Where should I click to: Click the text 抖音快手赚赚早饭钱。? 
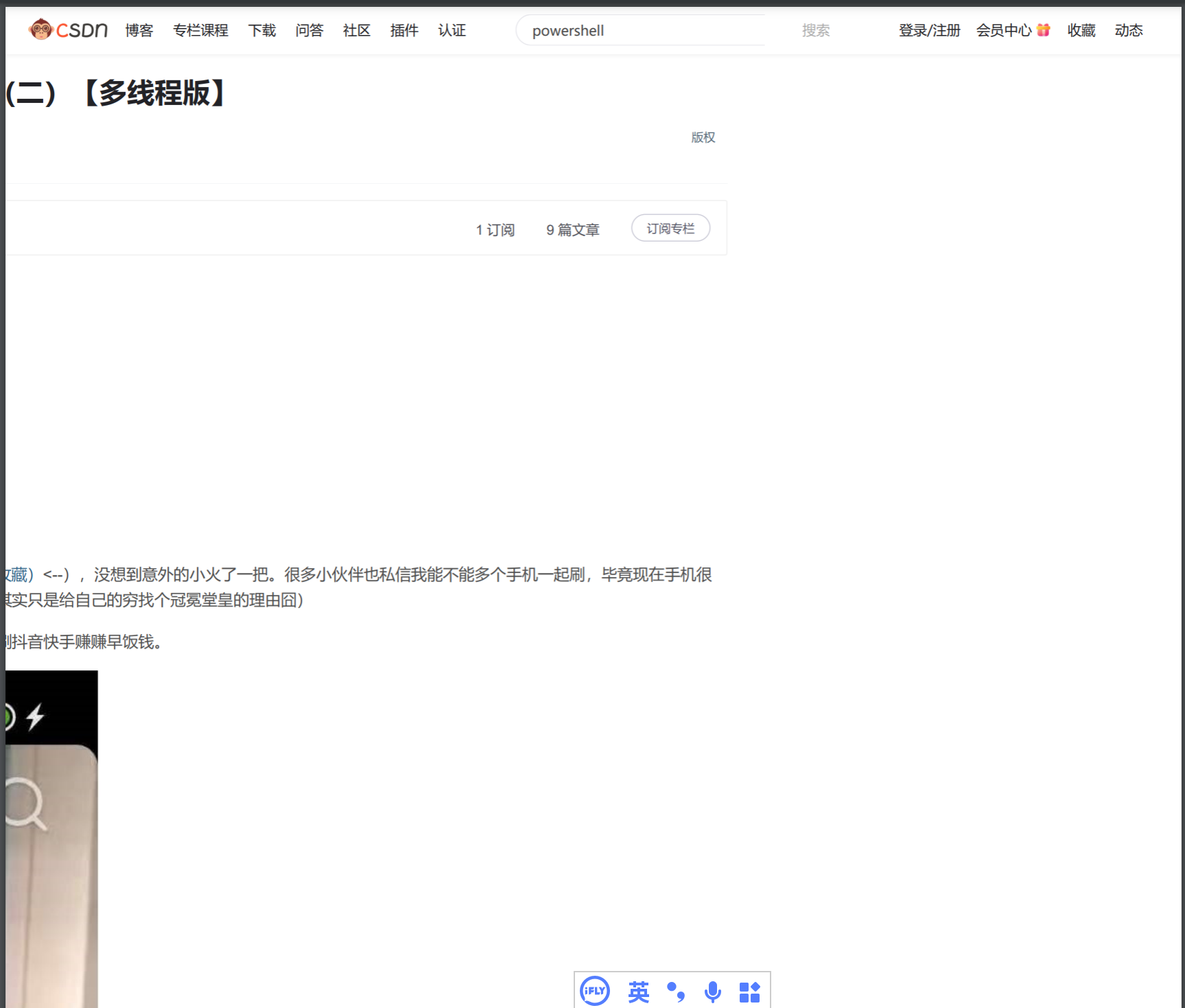(86, 642)
